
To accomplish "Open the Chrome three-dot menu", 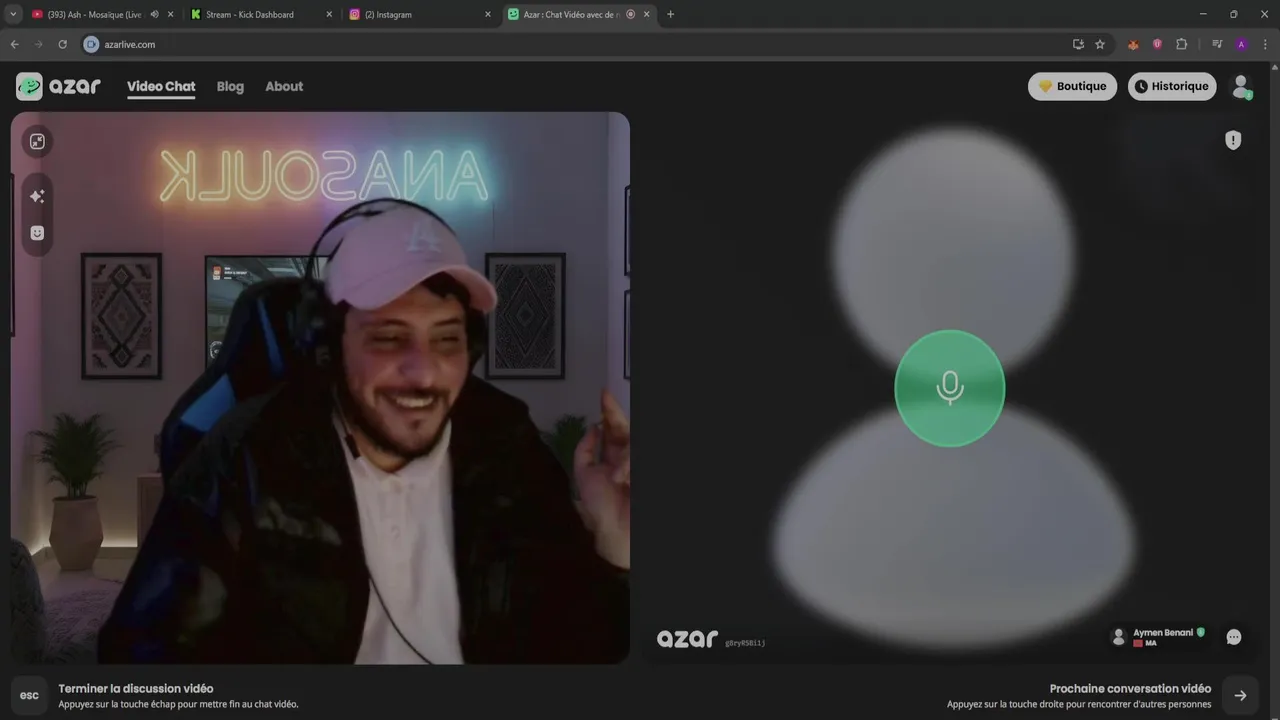I will point(1266,44).
